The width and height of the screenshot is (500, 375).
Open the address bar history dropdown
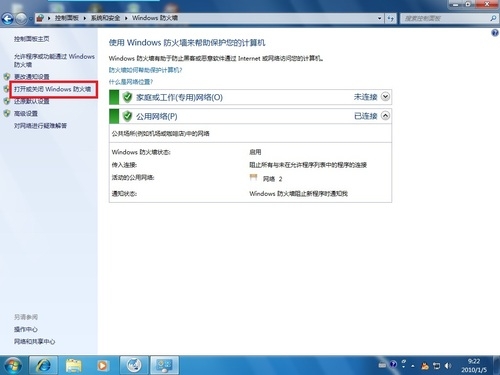[379, 18]
